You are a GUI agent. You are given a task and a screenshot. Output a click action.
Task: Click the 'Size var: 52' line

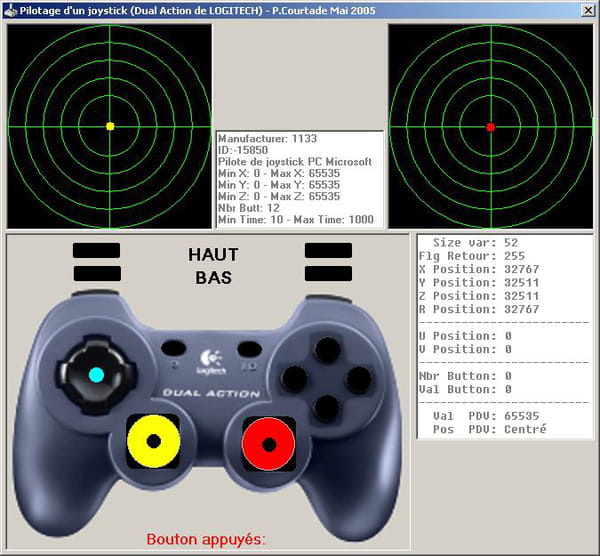475,243
